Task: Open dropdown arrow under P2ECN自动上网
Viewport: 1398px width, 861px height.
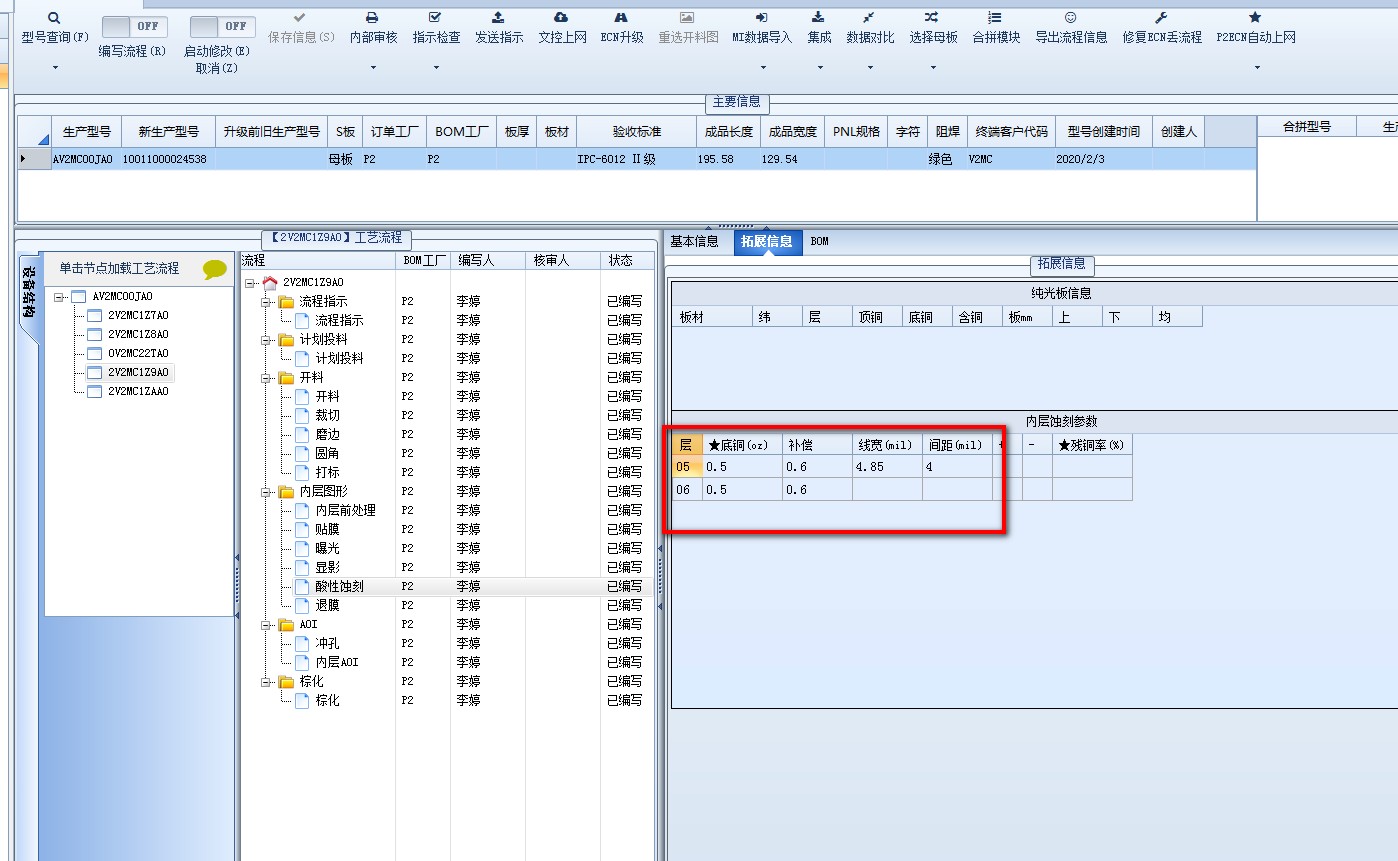Action: click(x=1256, y=68)
